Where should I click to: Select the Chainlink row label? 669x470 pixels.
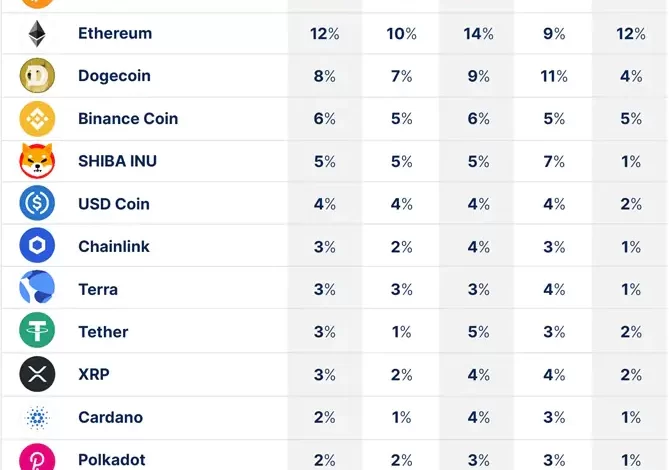[x=114, y=246]
